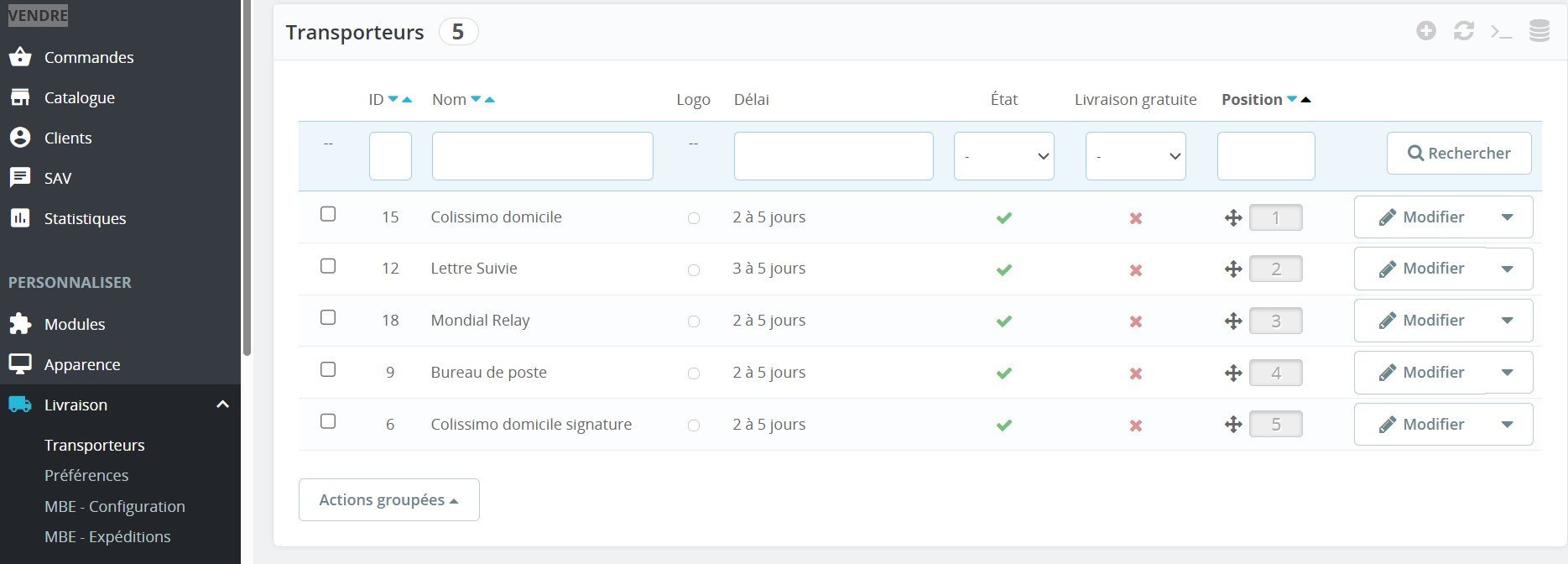Open Préférences submenu item

click(x=86, y=475)
